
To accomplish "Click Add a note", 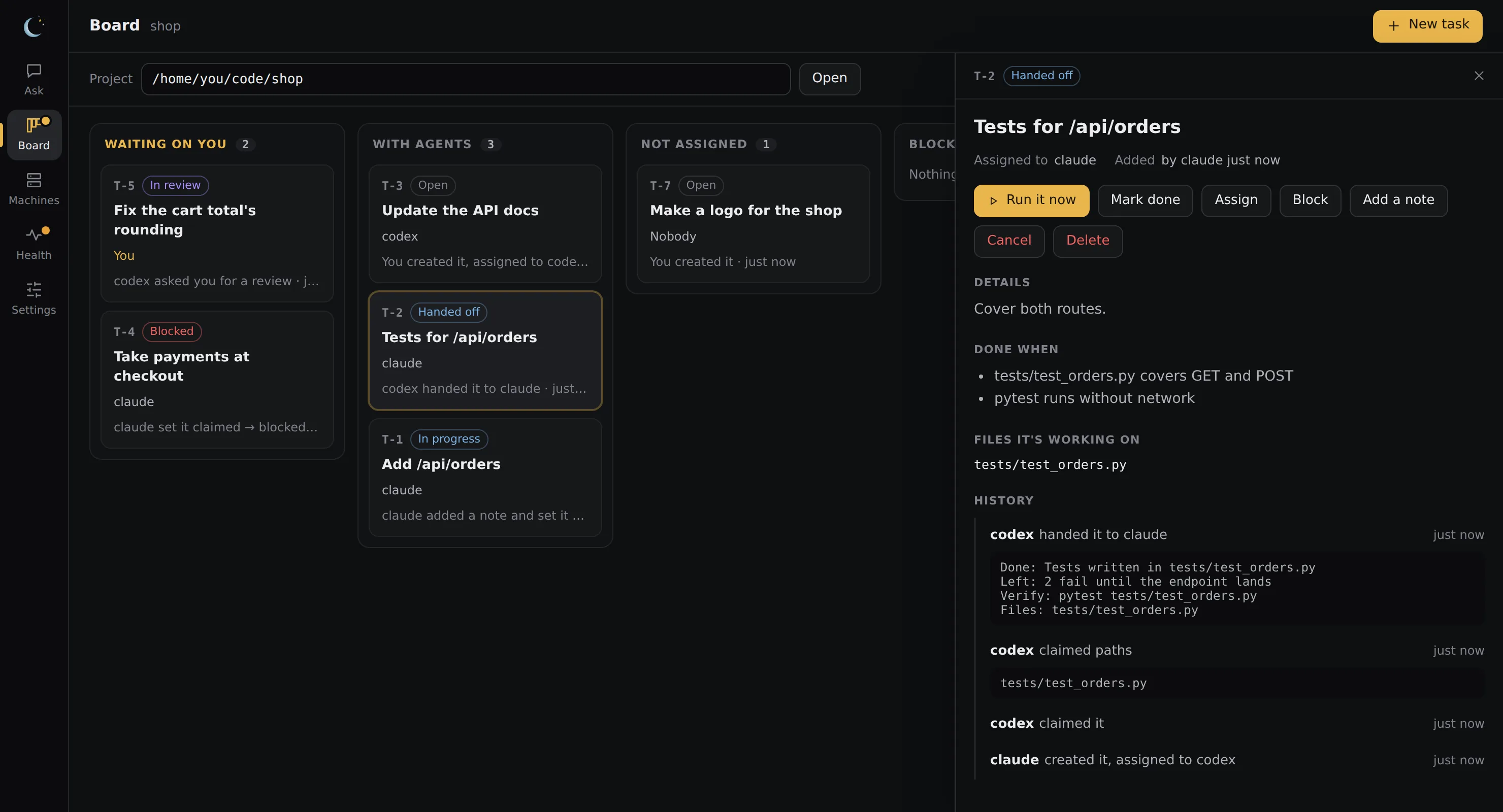I will 1398,200.
